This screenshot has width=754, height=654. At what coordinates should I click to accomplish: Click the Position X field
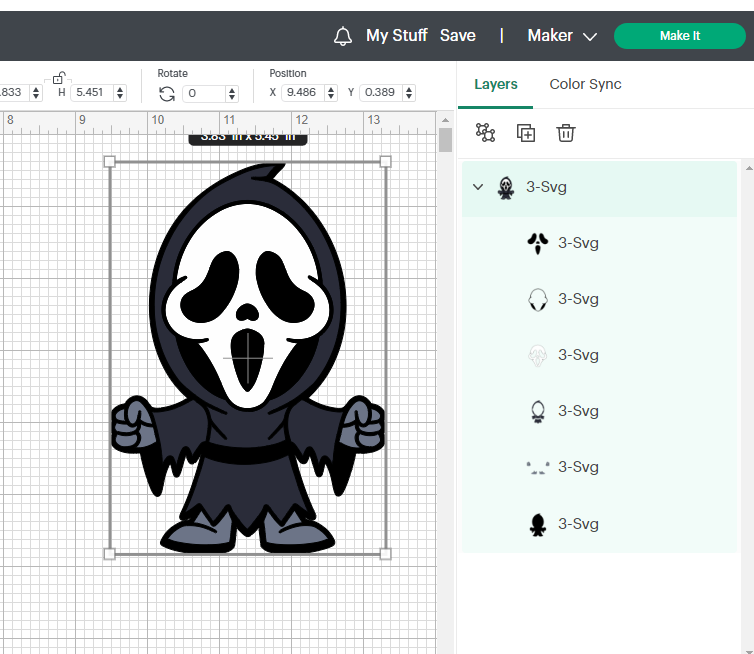tap(302, 92)
